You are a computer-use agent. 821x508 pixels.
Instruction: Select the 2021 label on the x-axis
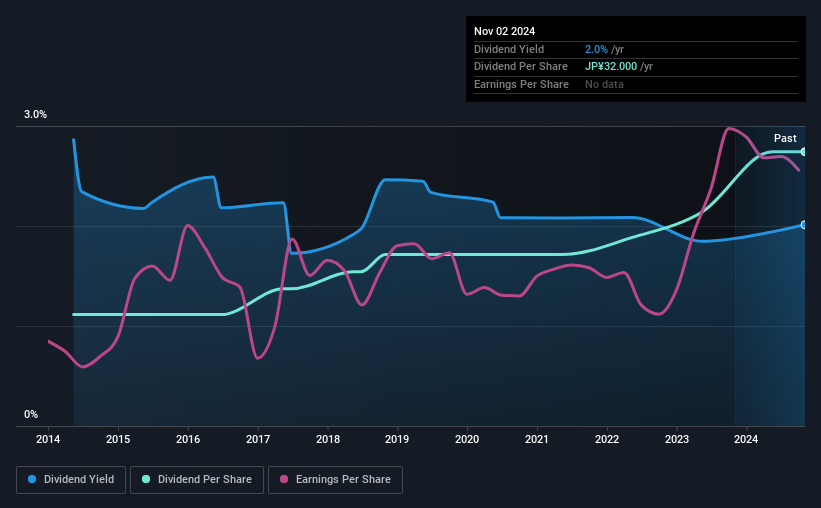point(537,439)
